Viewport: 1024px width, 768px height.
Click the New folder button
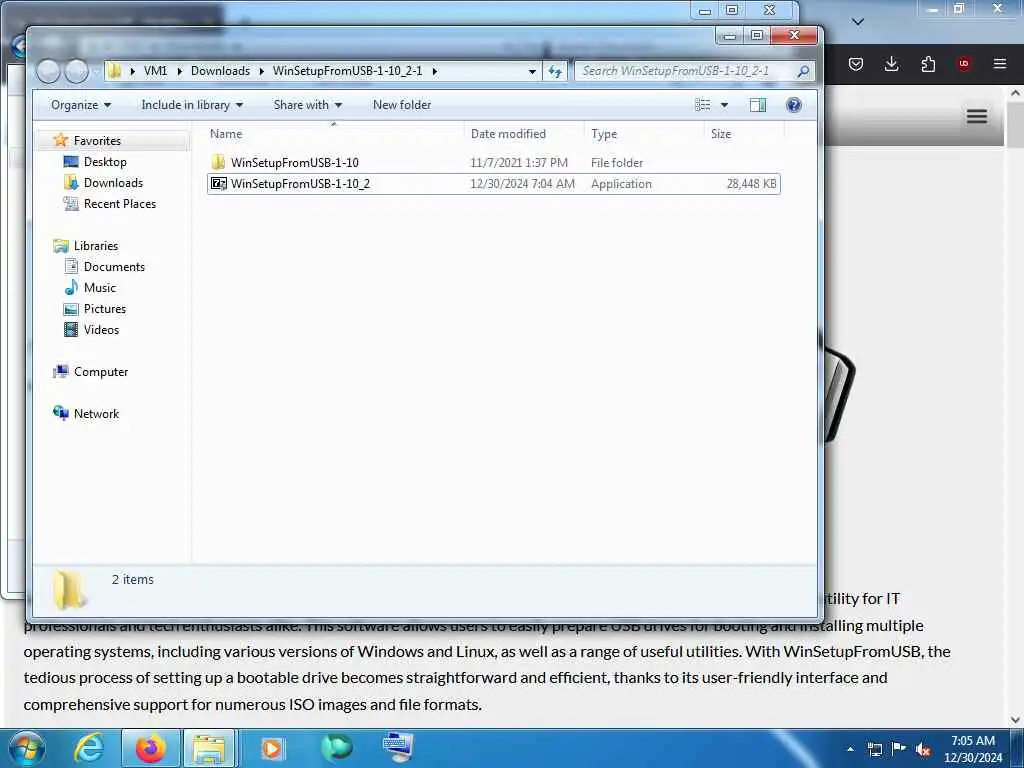click(402, 105)
